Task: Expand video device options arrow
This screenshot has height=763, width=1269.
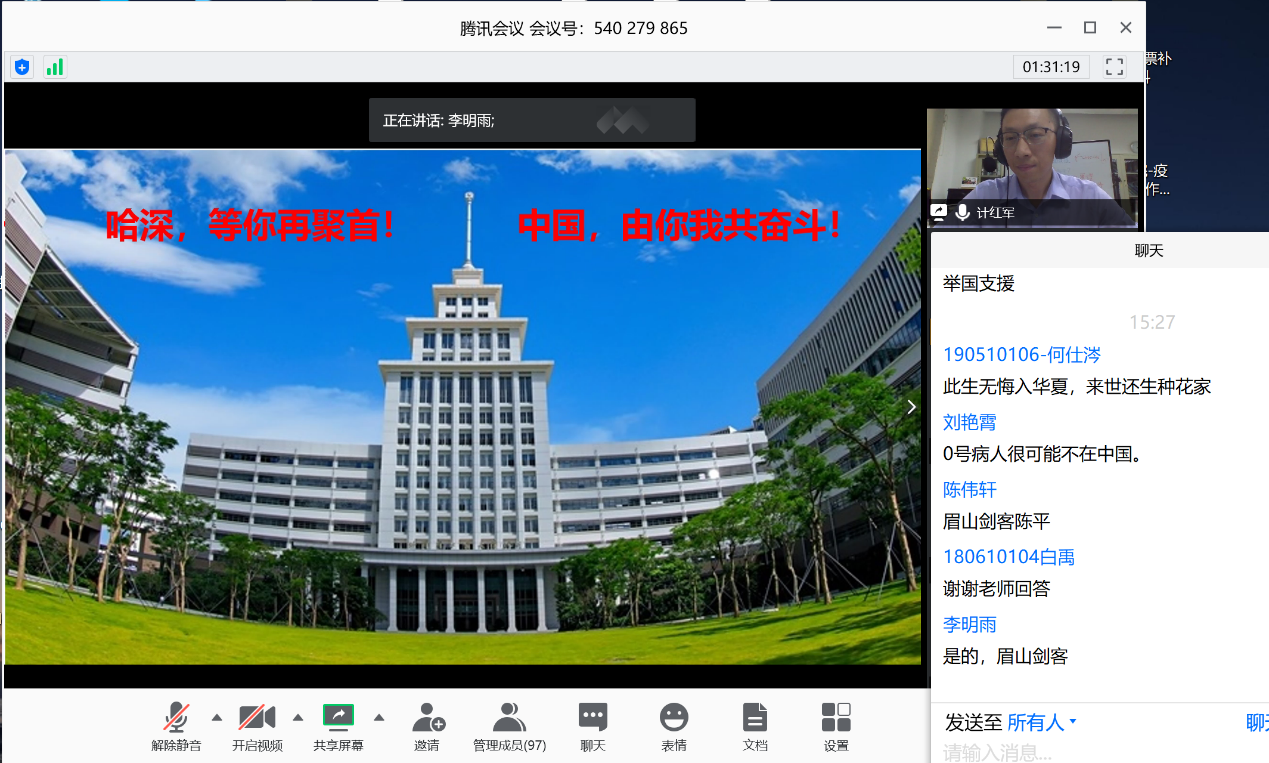Action: point(296,717)
